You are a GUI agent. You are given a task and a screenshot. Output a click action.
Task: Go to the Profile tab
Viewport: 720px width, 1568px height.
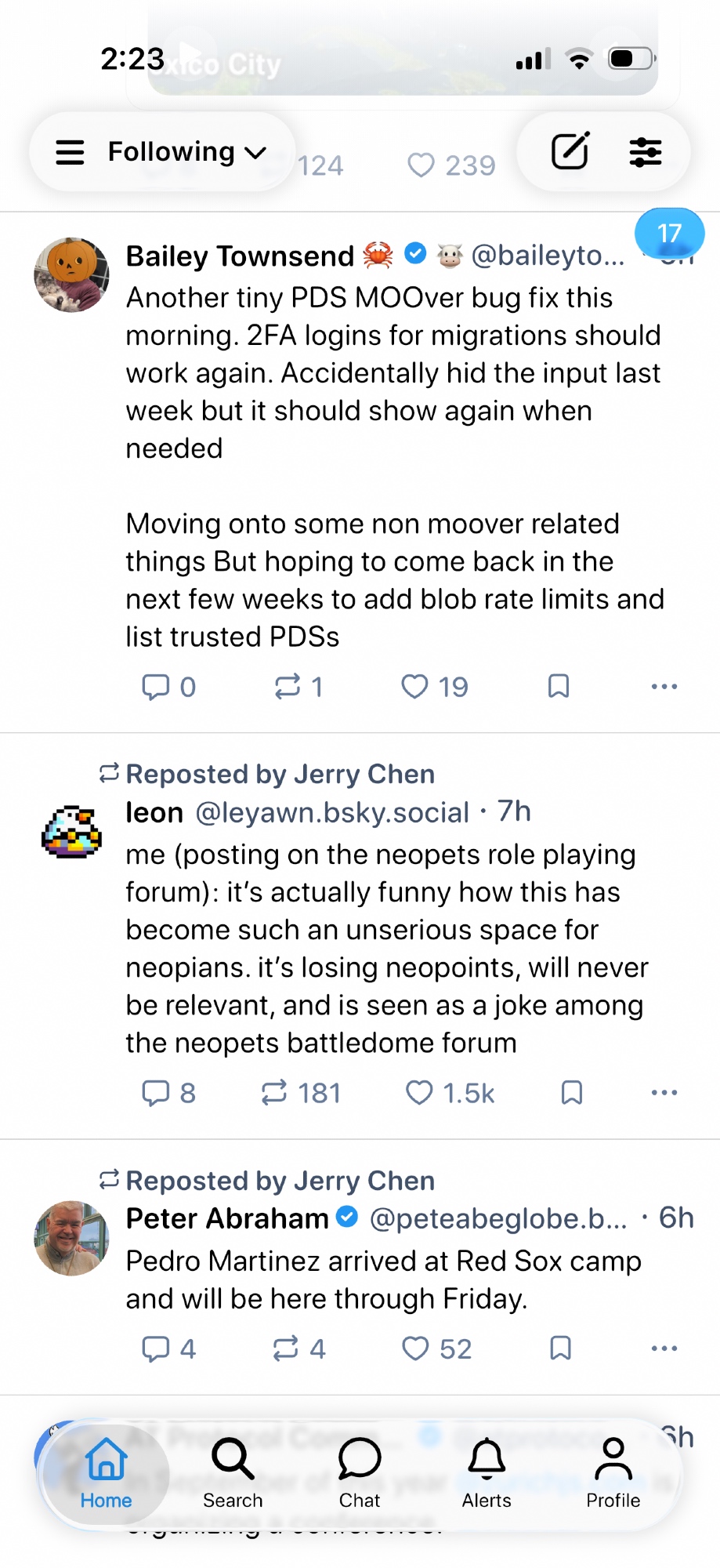coord(613,1472)
